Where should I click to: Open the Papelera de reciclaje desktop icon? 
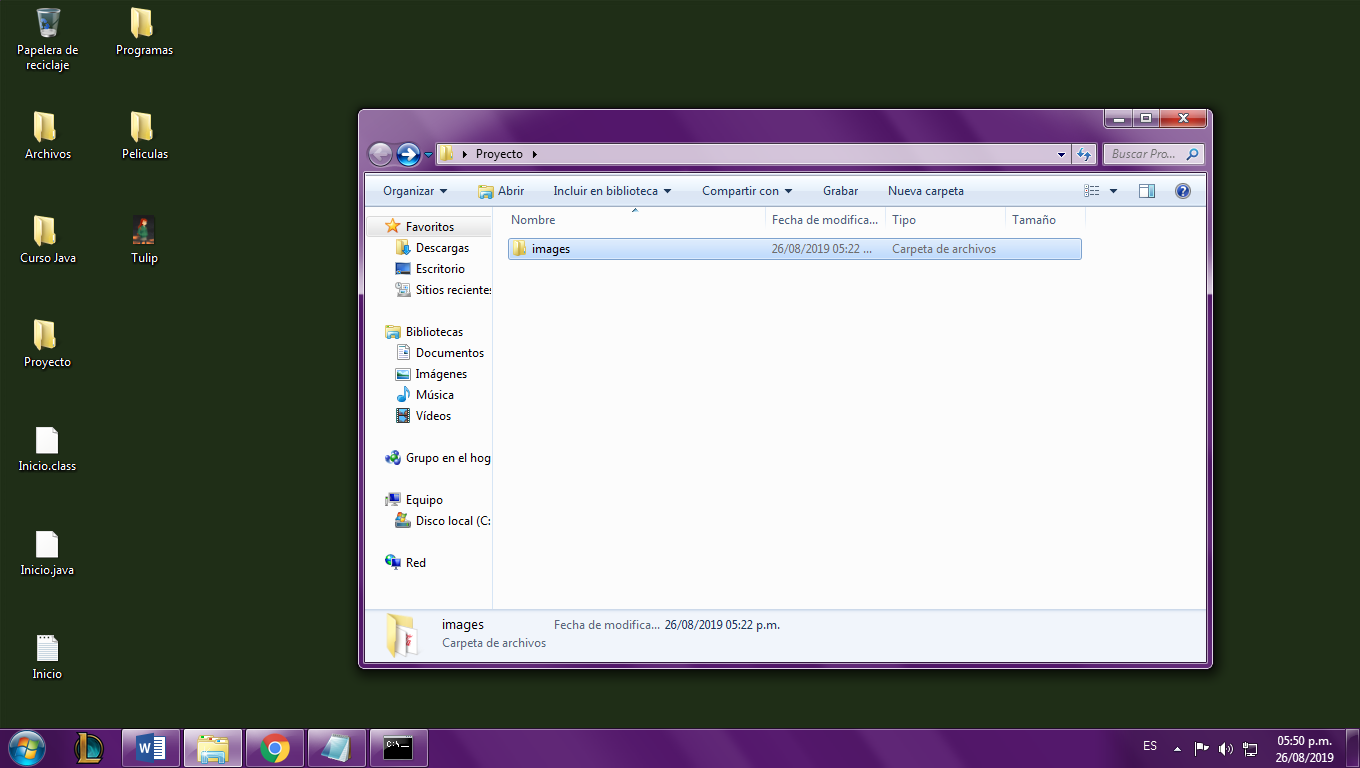pyautogui.click(x=47, y=39)
